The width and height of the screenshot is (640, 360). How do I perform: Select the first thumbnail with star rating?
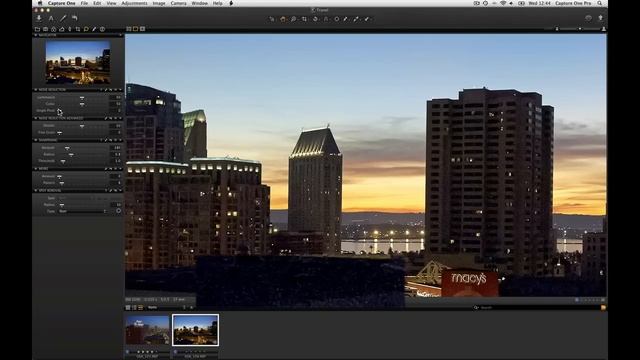(x=147, y=330)
